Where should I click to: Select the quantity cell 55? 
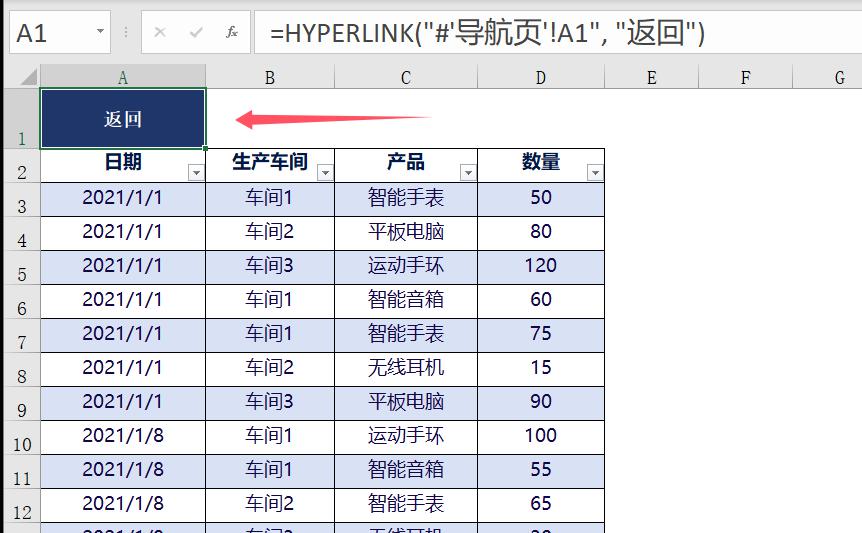(x=541, y=471)
